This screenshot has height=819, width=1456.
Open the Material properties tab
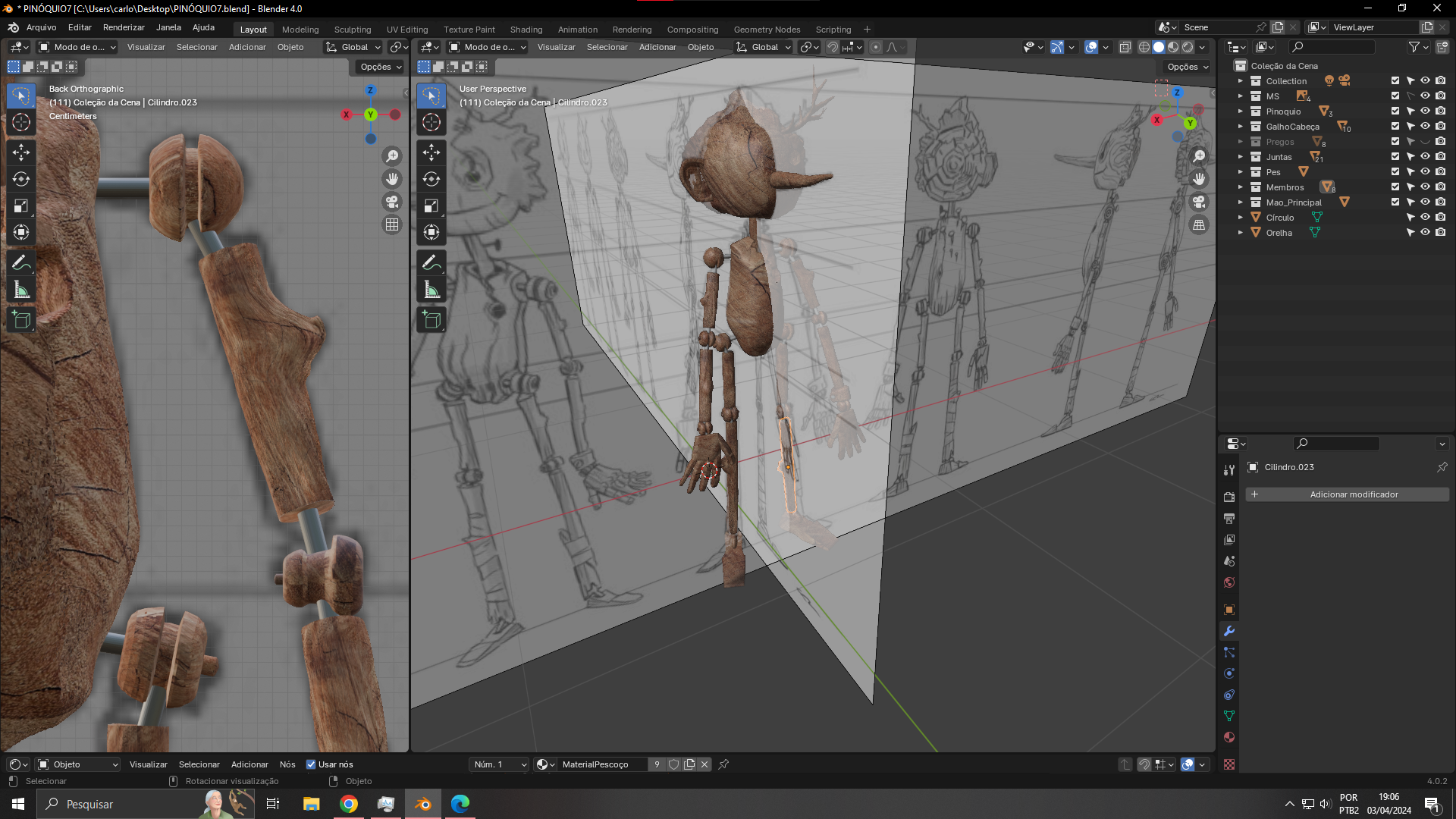pos(1229,737)
